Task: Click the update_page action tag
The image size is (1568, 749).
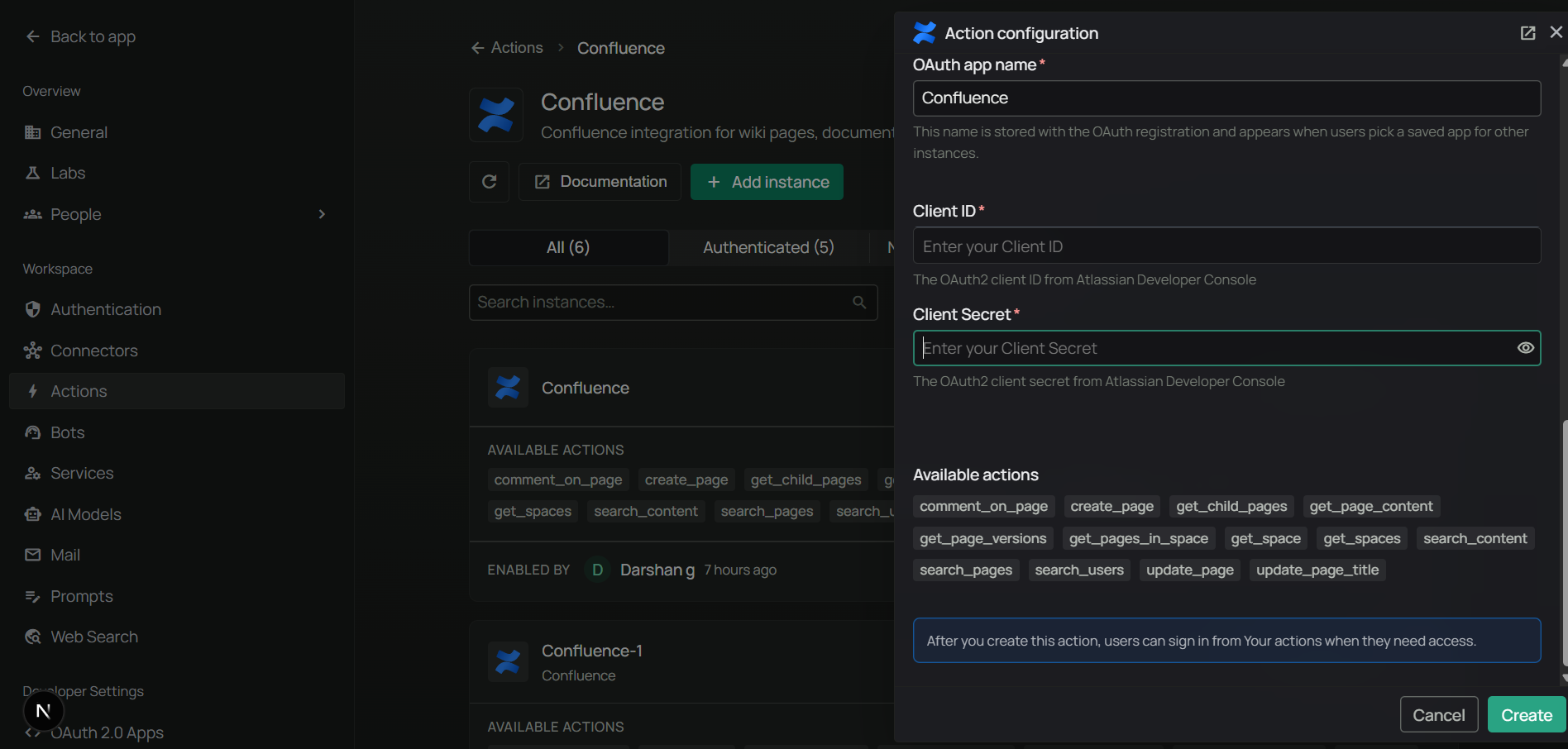Action: click(x=1189, y=570)
